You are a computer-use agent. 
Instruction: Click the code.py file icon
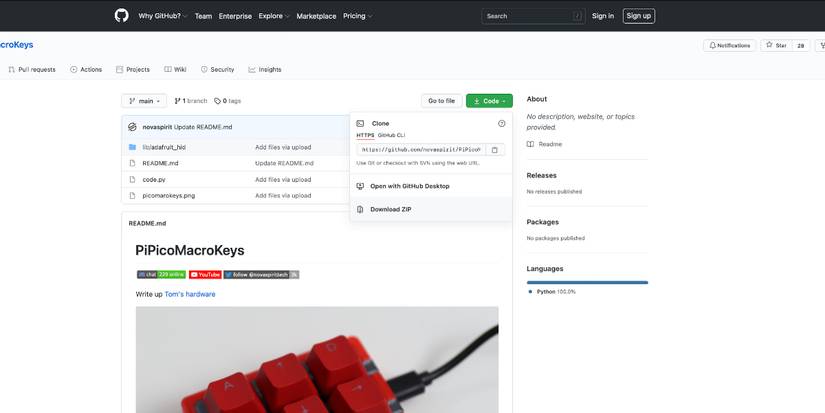pos(132,180)
